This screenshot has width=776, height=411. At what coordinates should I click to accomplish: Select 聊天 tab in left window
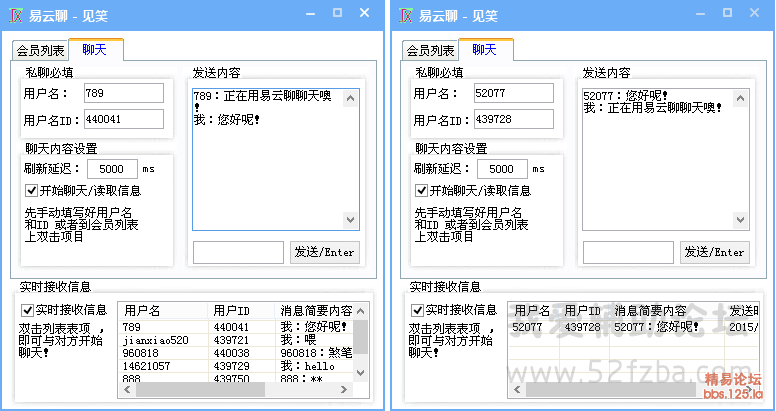(95, 49)
